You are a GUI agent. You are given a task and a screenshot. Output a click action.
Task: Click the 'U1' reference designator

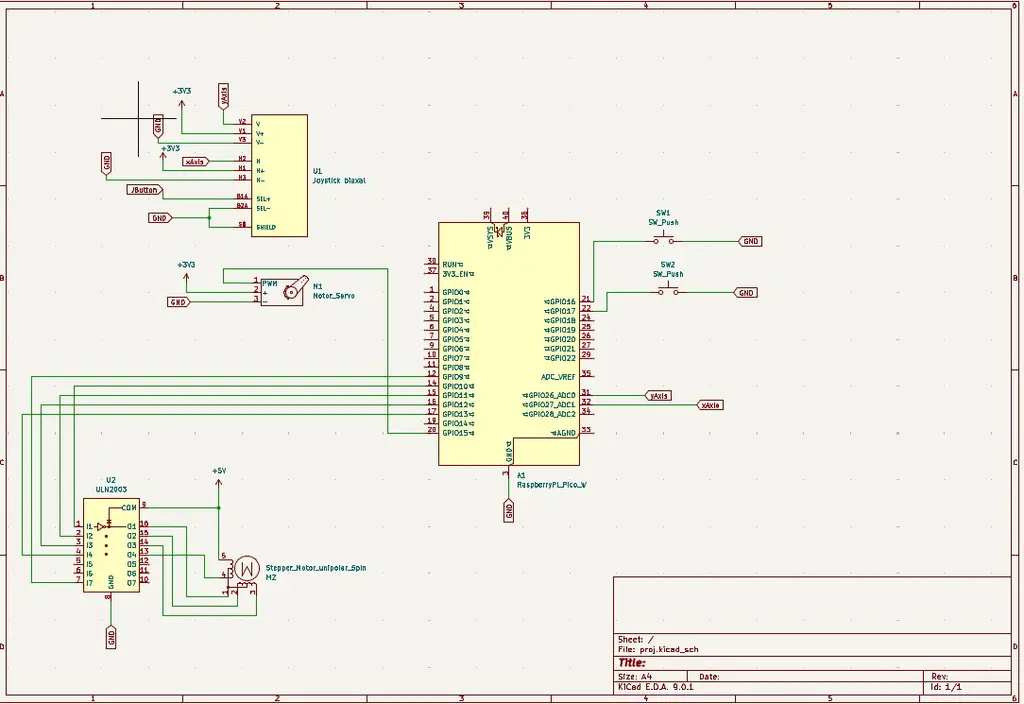(317, 171)
